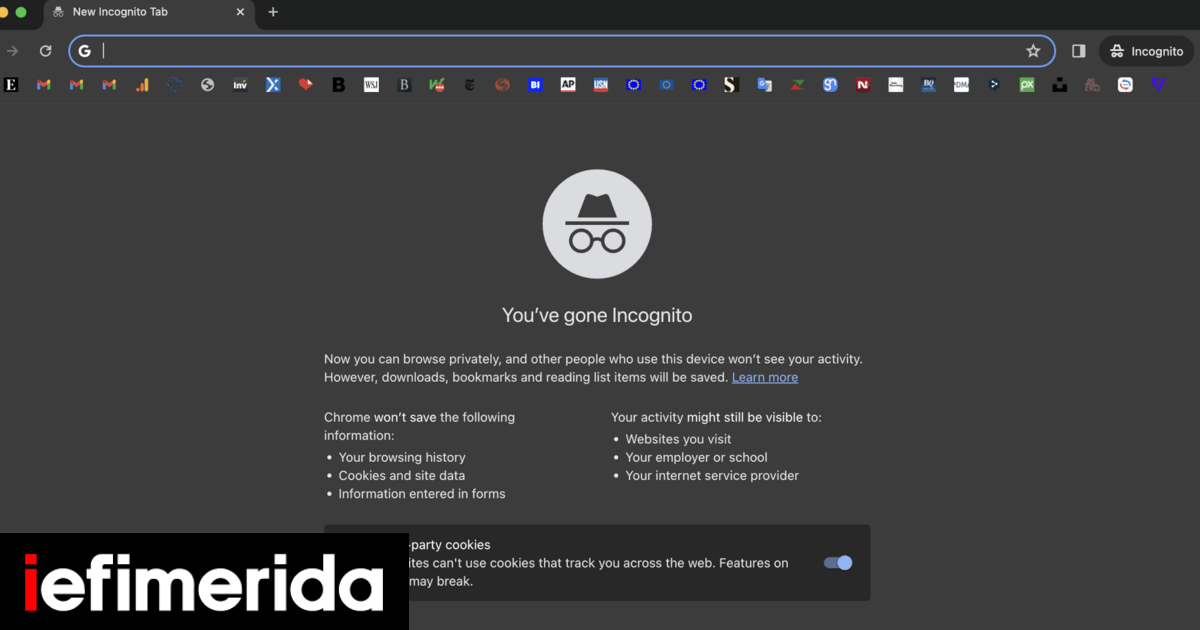Click the Incognito profile button

[x=1146, y=51]
